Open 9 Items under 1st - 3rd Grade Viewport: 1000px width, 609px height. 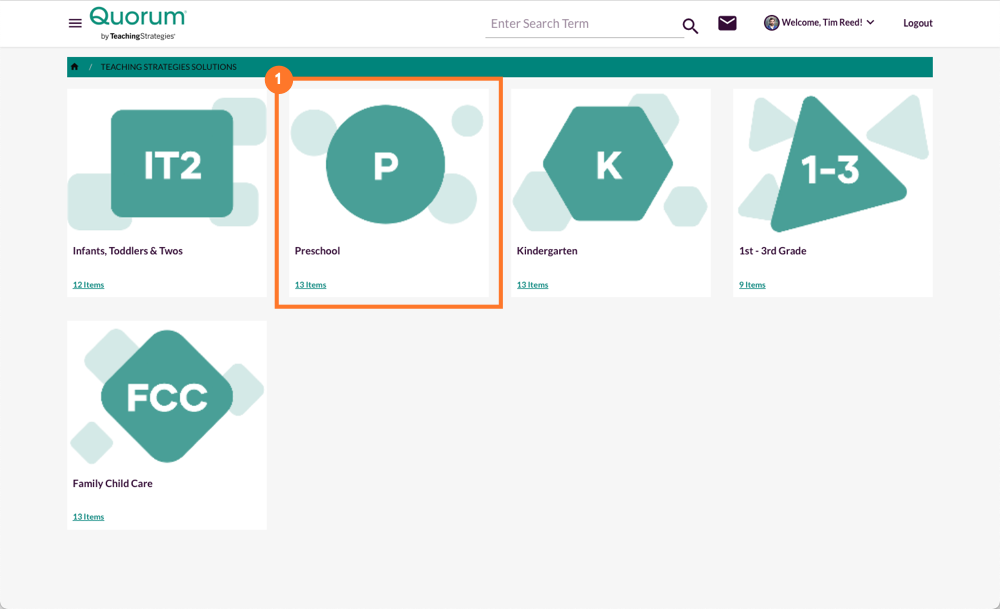pos(752,284)
